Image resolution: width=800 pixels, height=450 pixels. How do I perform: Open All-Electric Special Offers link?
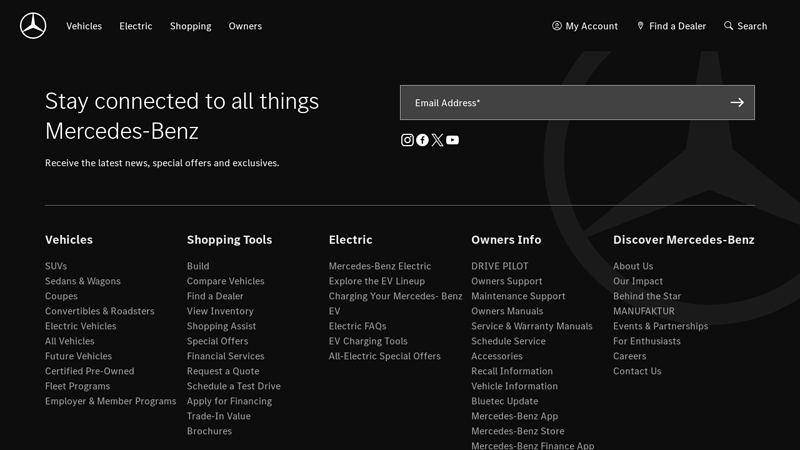tap(384, 356)
